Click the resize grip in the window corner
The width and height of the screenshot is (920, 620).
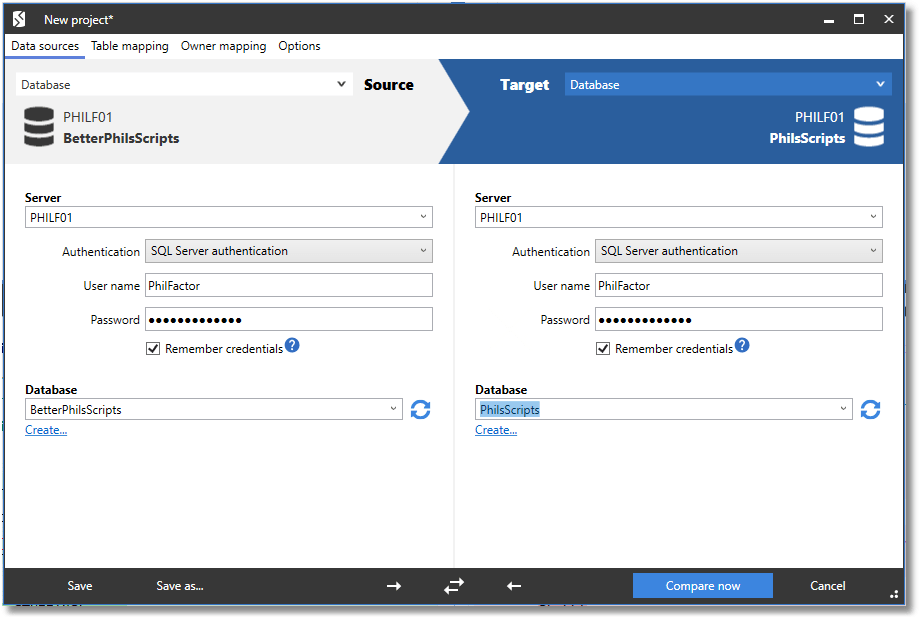(894, 594)
